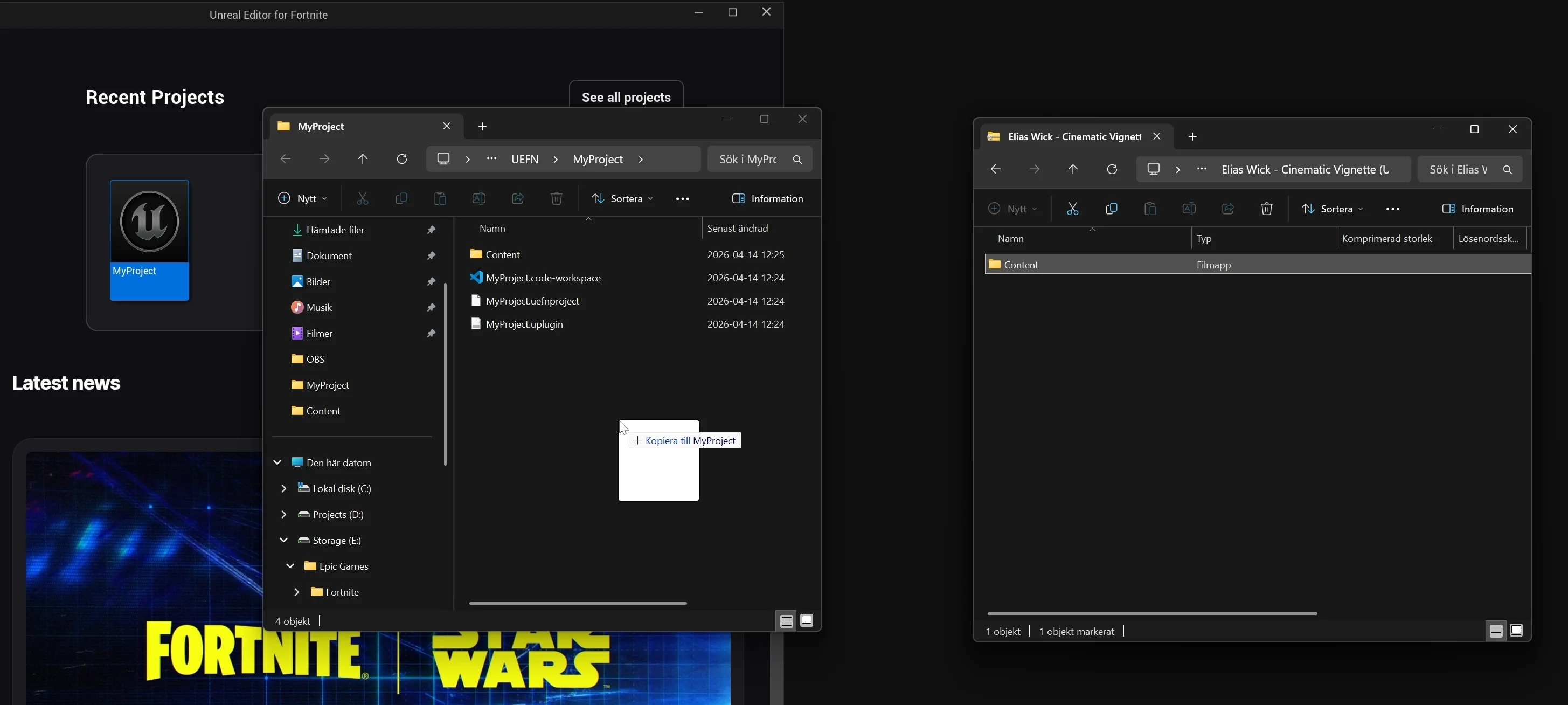The height and width of the screenshot is (705, 1568).
Task: Click the Paste icon in Elias Wick window
Action: coord(1150,209)
